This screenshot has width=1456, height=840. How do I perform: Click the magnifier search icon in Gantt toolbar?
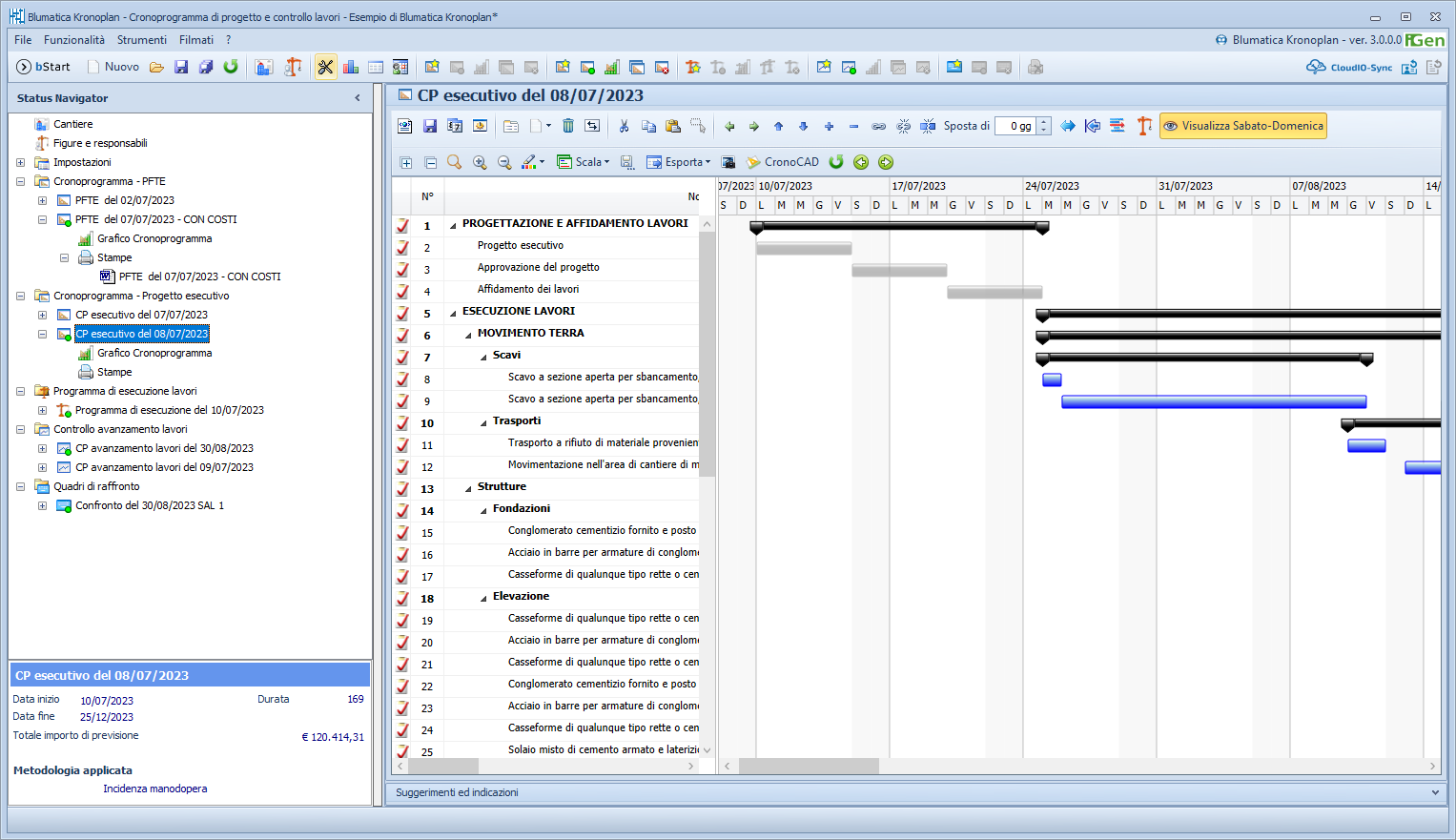click(x=455, y=162)
